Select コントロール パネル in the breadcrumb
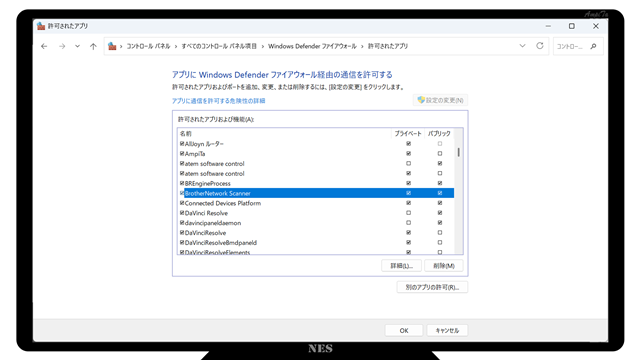Screen dimensions: 640x360 coord(148,47)
